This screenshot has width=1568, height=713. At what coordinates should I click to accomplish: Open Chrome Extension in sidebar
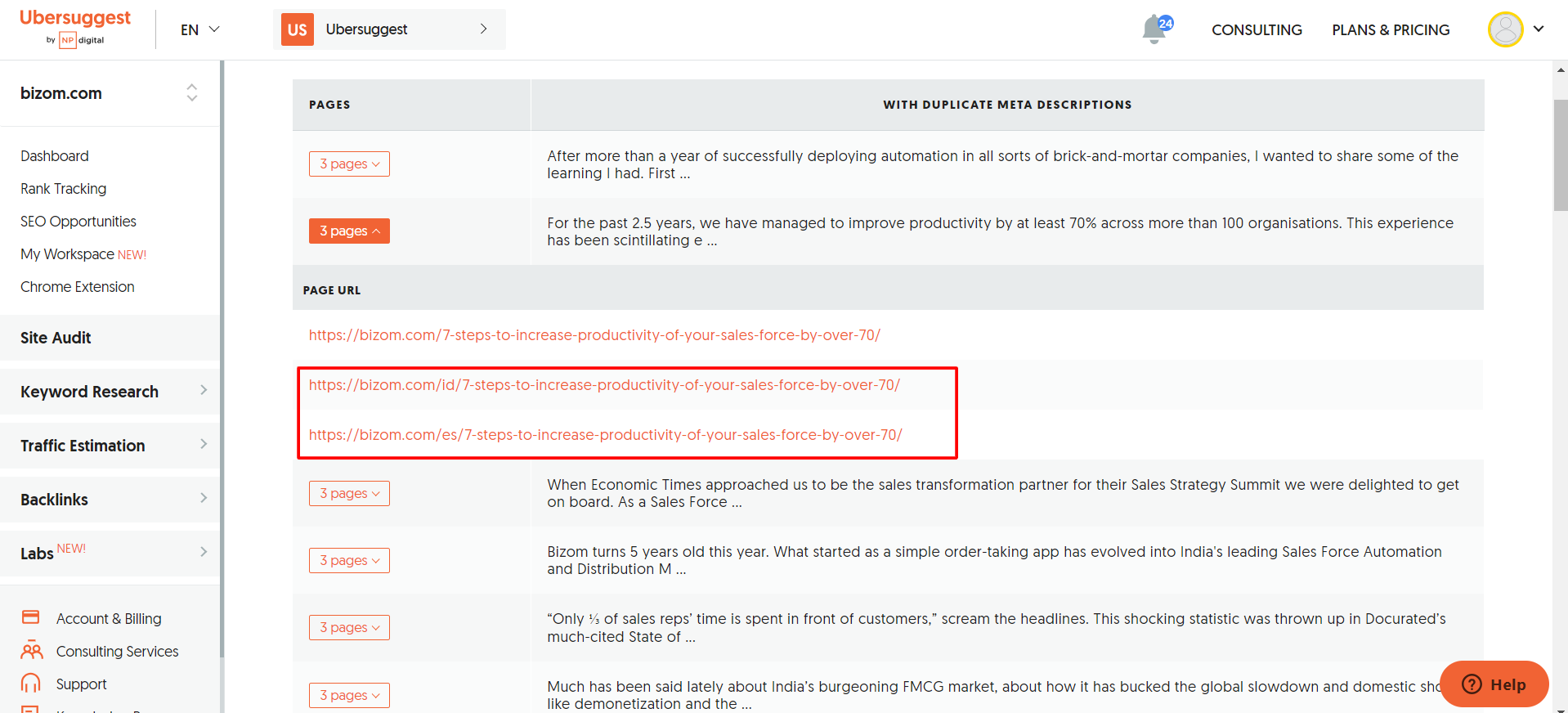[78, 287]
